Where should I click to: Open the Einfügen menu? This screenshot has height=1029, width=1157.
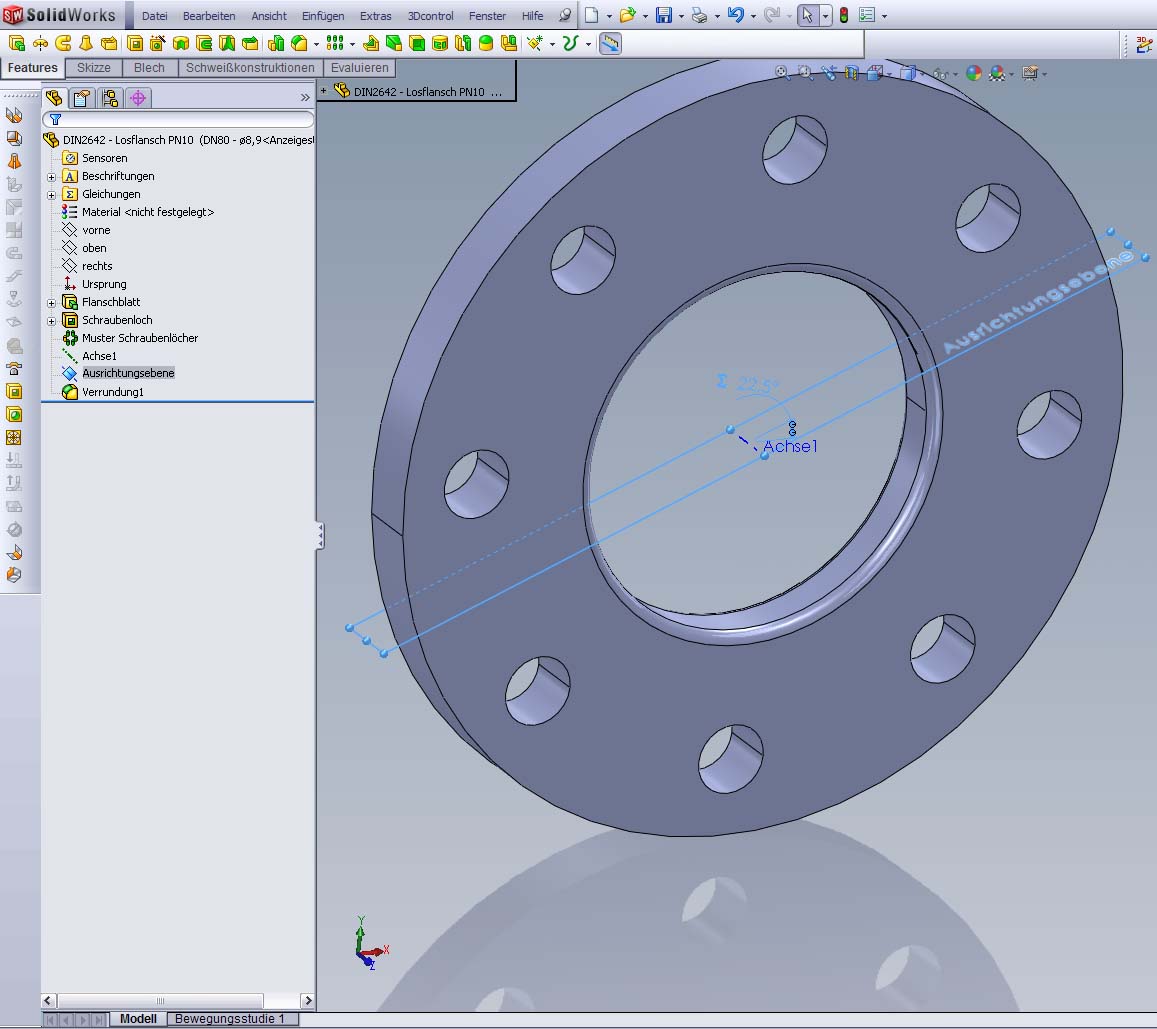(x=323, y=16)
